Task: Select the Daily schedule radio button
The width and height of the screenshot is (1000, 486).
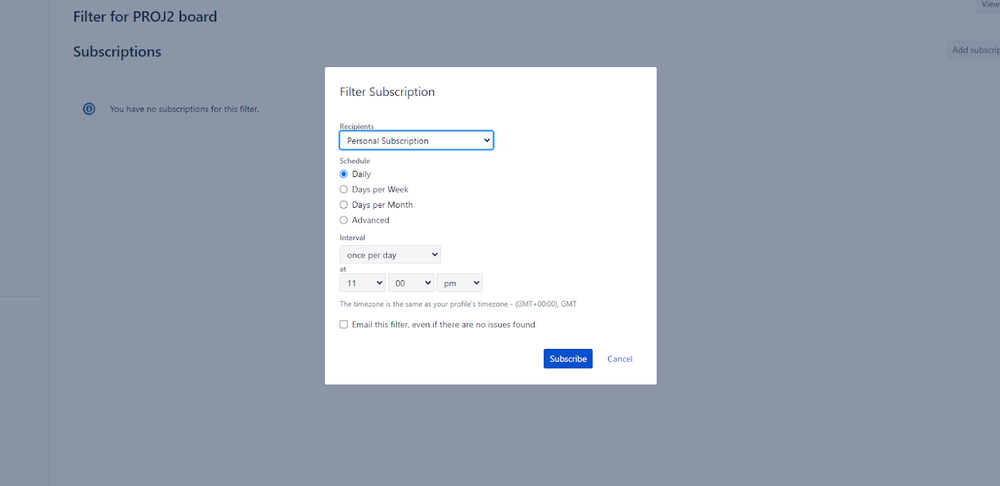Action: [x=344, y=174]
